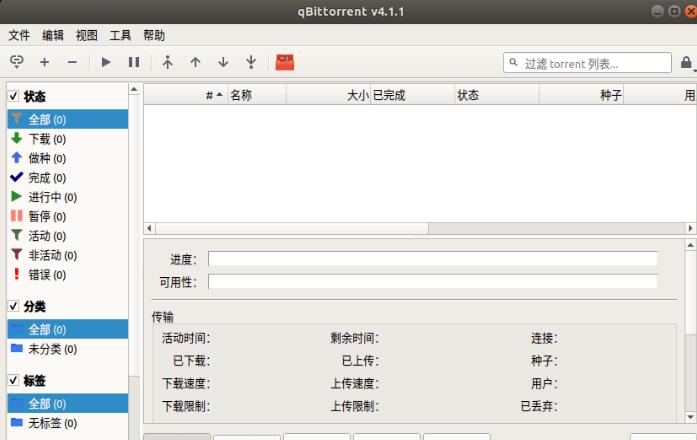This screenshot has width=697, height=440.
Task: Select 全部 under 分类 section
Action: coord(68,329)
